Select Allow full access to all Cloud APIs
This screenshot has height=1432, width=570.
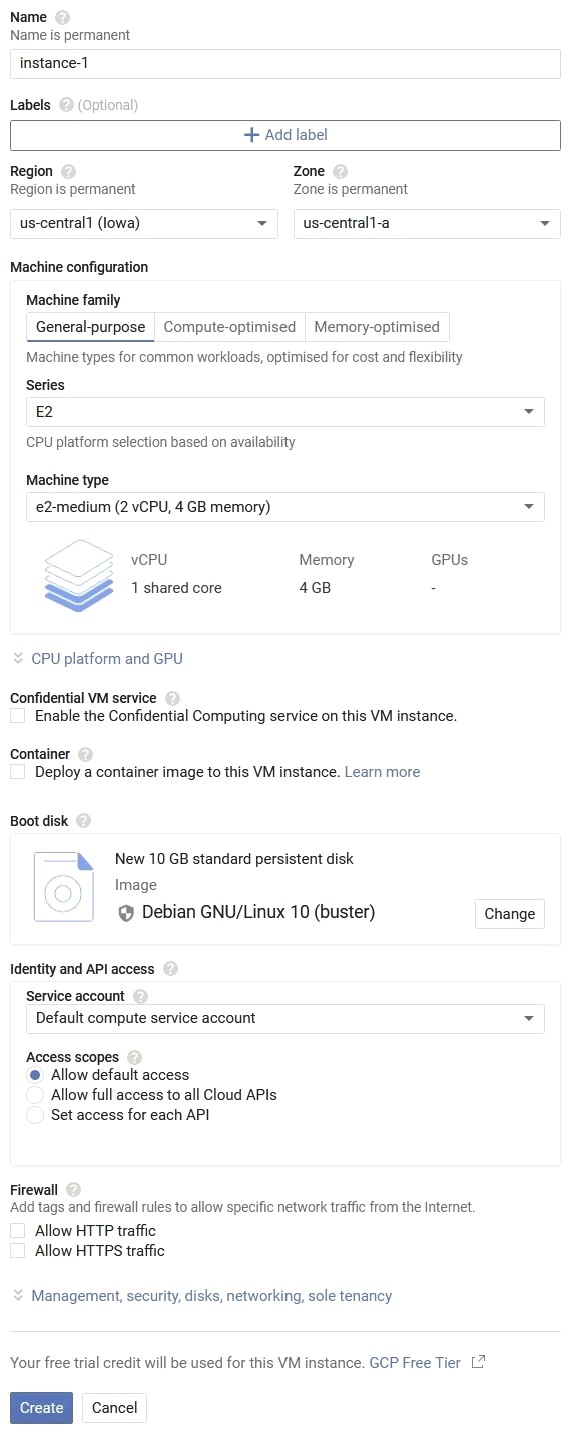coord(35,1095)
